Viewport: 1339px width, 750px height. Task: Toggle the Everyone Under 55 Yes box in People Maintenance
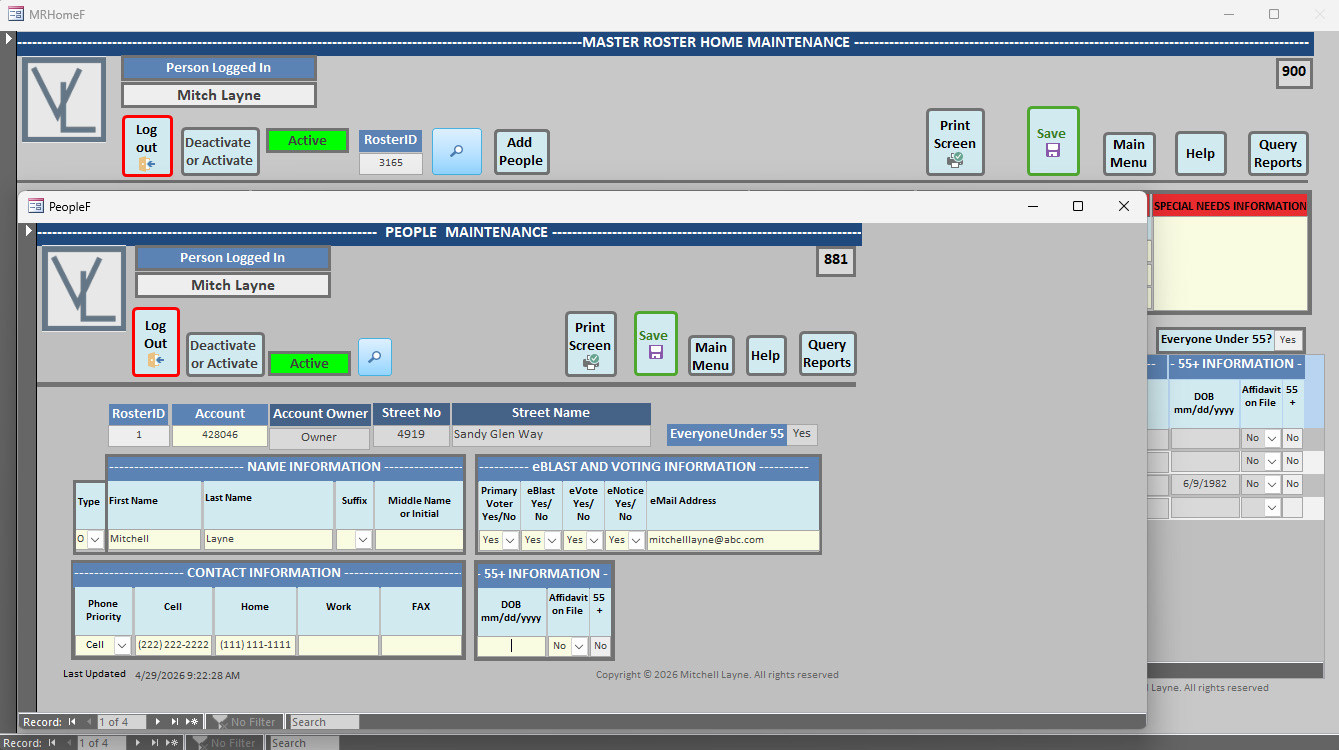(x=801, y=434)
